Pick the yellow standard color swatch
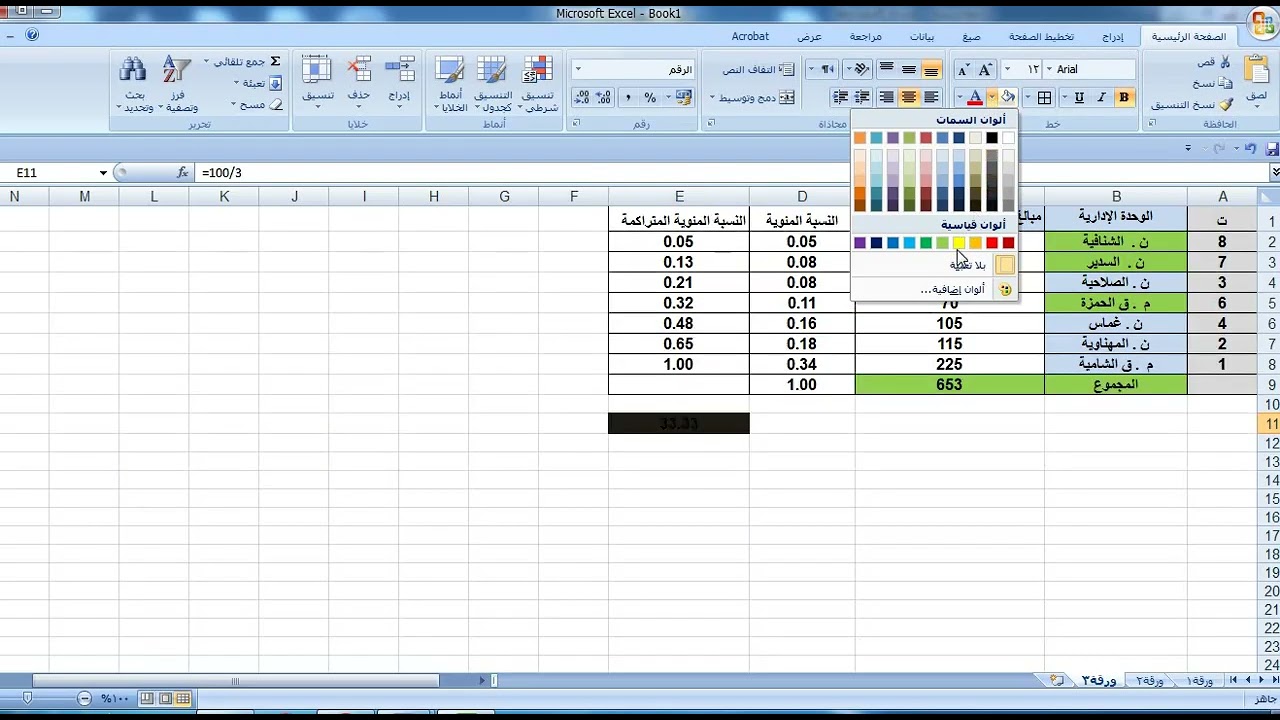This screenshot has height=720, width=1280. click(959, 243)
